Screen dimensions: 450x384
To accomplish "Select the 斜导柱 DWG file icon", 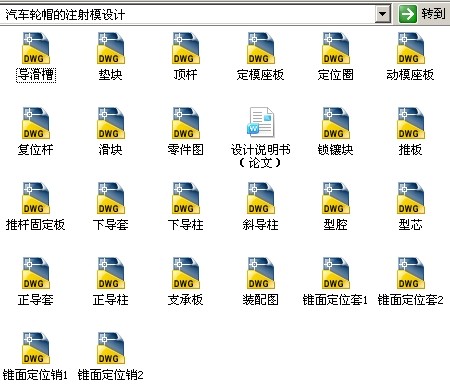I will tap(261, 198).
